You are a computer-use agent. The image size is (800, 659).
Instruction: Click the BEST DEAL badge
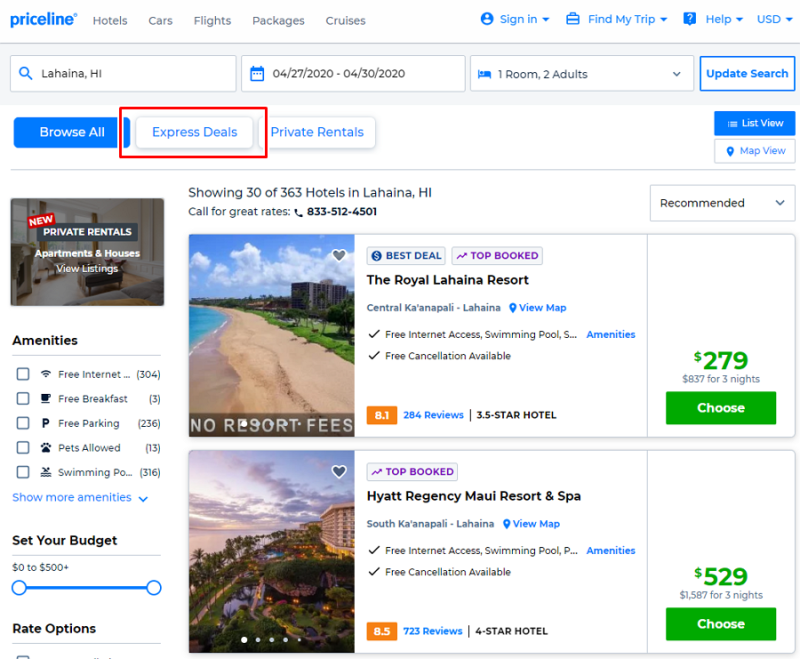406,256
